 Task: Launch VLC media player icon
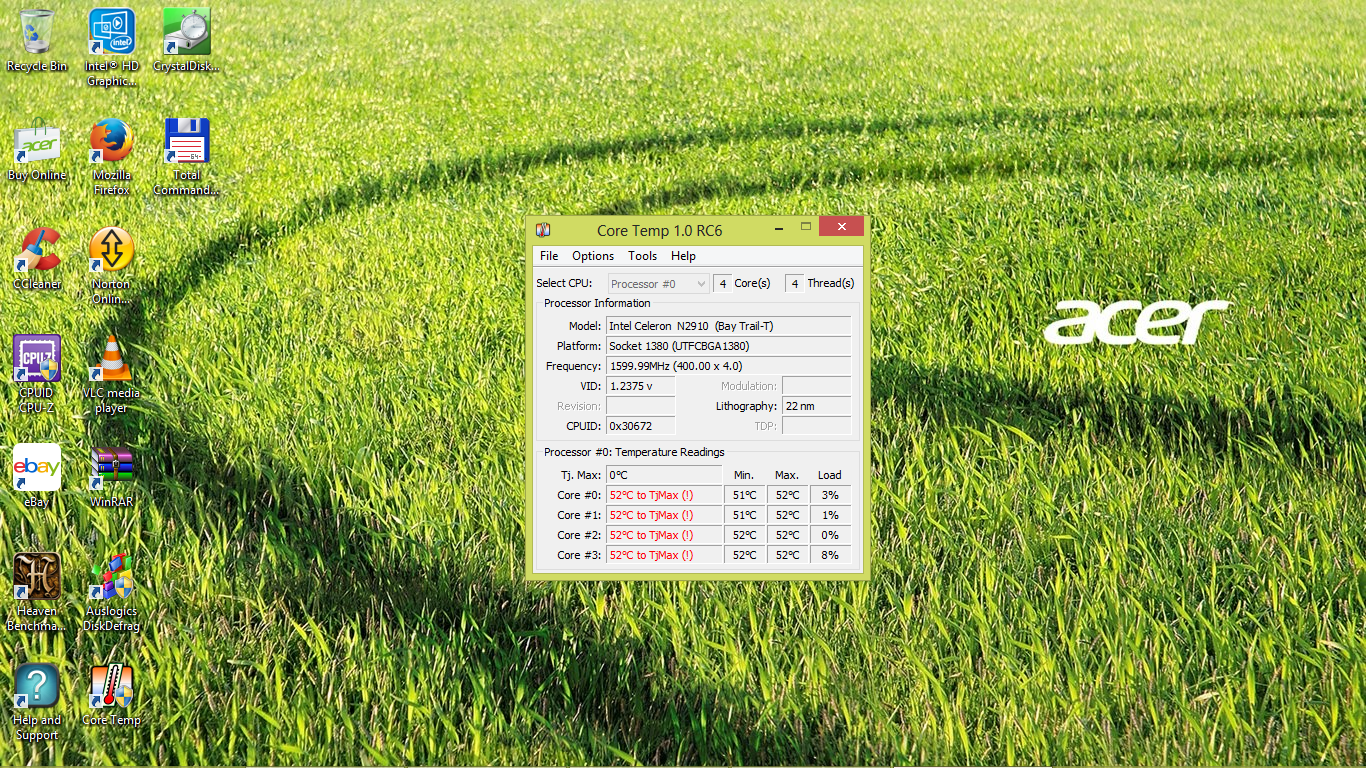(x=111, y=360)
